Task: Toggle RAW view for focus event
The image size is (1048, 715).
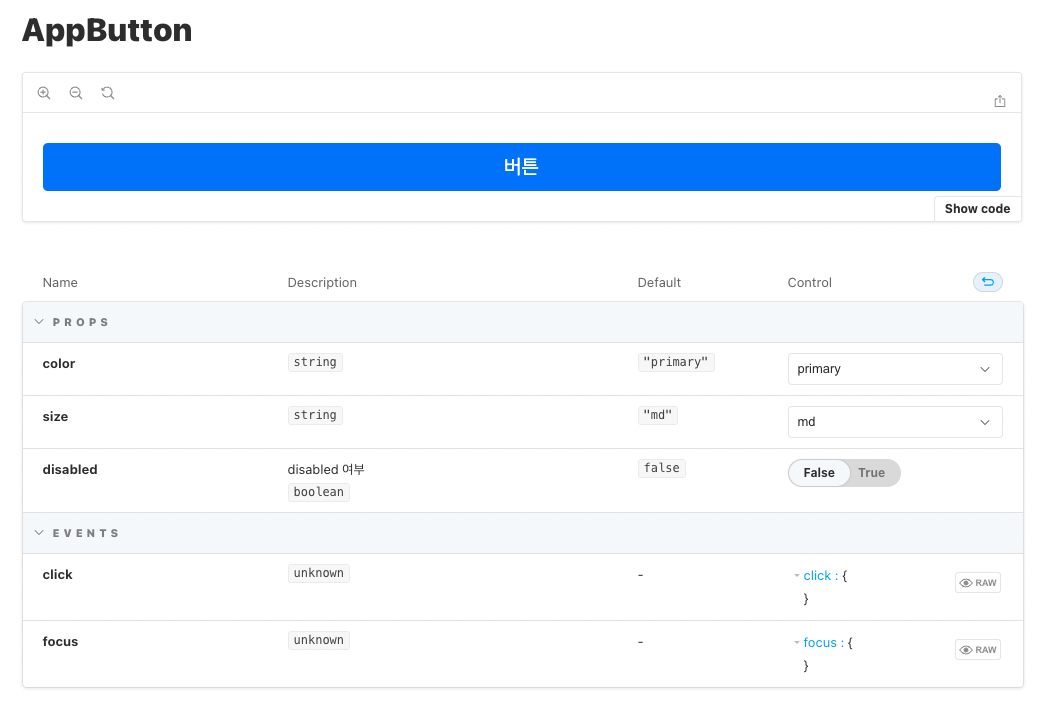Action: pyautogui.click(x=978, y=650)
